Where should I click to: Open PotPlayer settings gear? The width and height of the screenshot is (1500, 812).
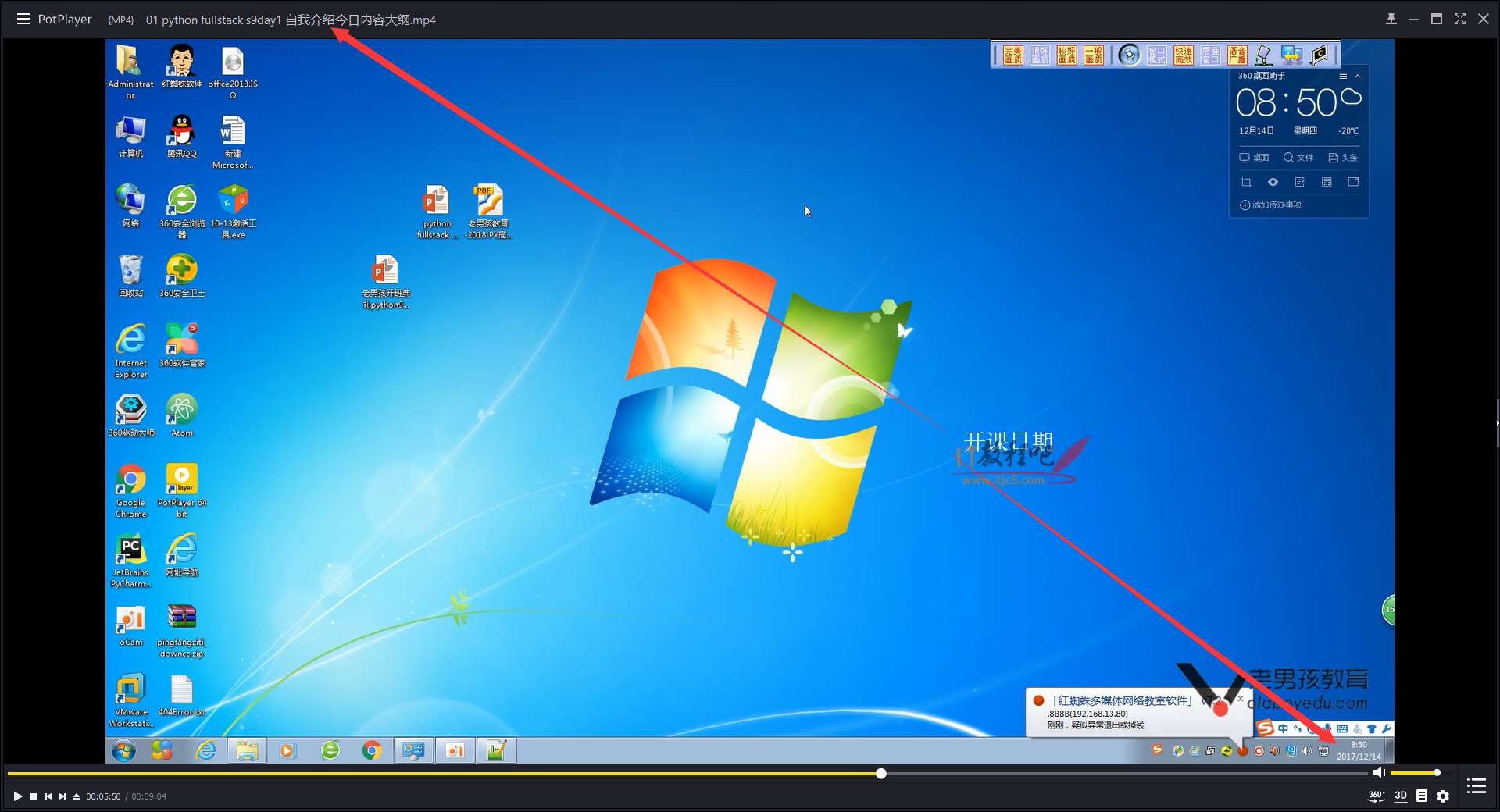1443,796
